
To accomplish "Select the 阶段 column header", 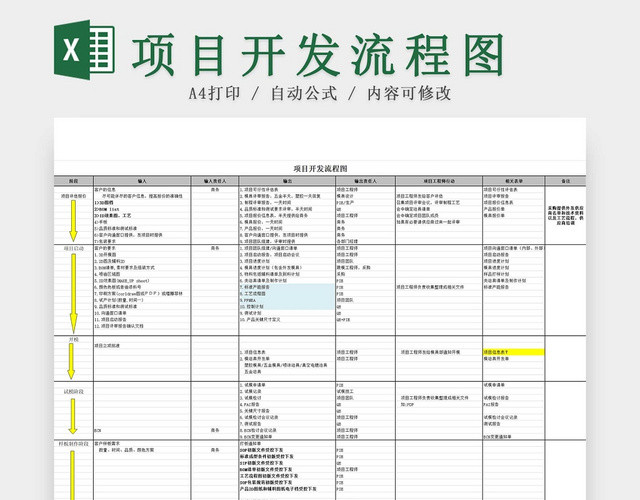I will pyautogui.click(x=73, y=181).
